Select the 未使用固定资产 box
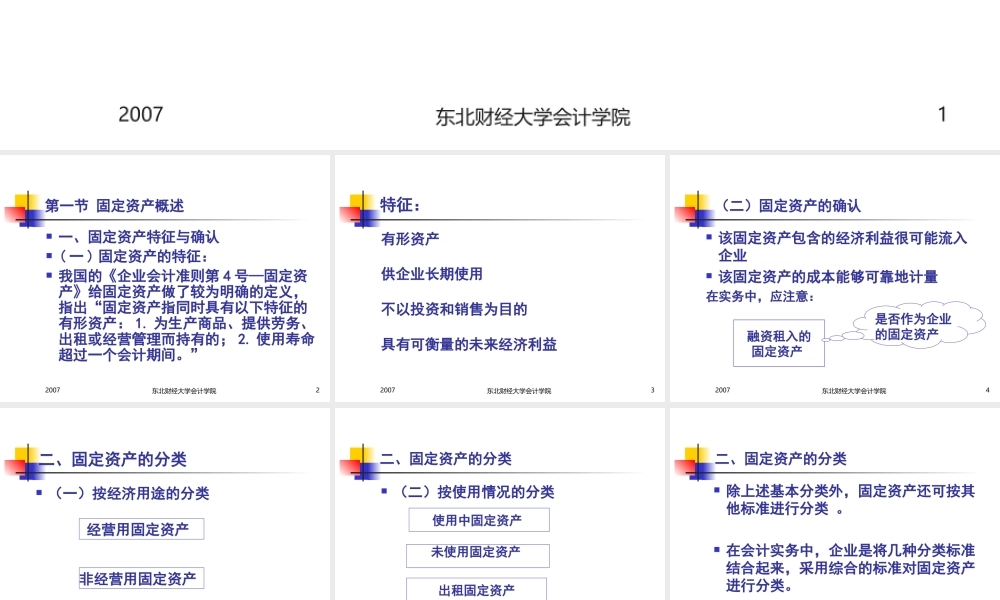Viewport: 1000px width, 600px height. tap(477, 555)
